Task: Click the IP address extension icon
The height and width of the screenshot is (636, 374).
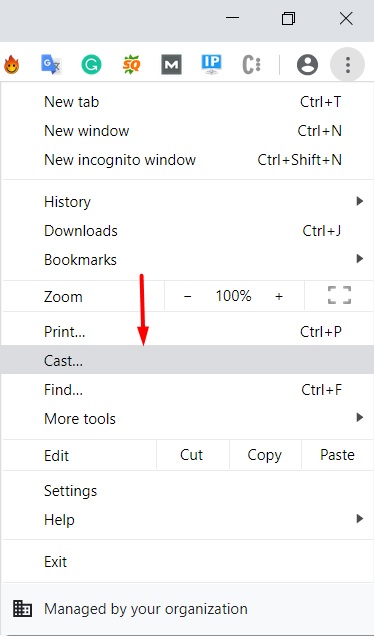Action: point(211,64)
